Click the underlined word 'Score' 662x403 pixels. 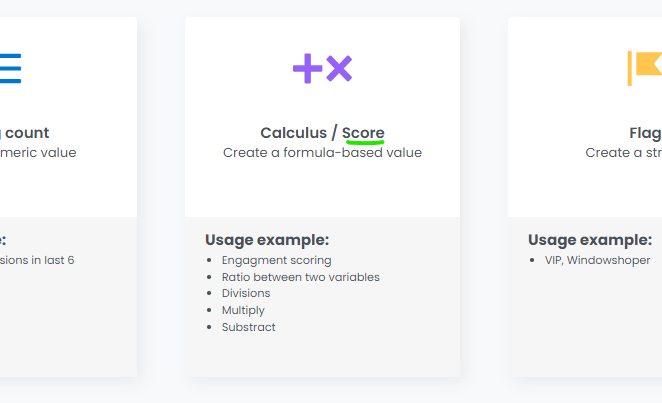[x=363, y=133]
